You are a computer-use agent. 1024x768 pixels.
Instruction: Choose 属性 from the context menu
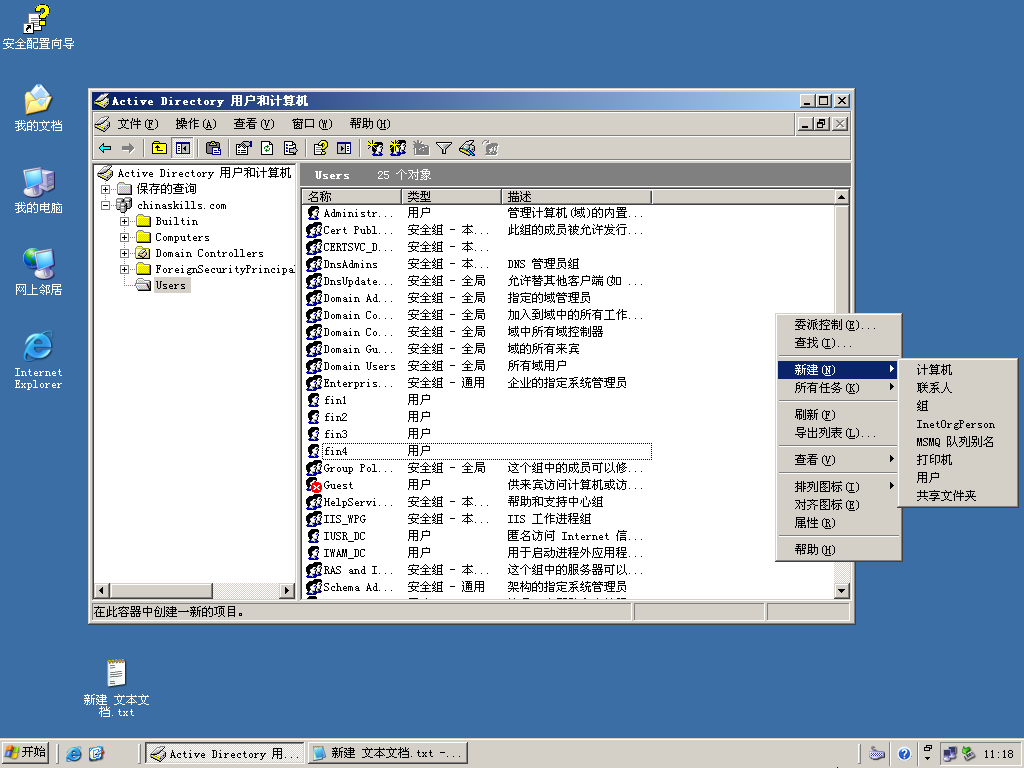(839, 523)
